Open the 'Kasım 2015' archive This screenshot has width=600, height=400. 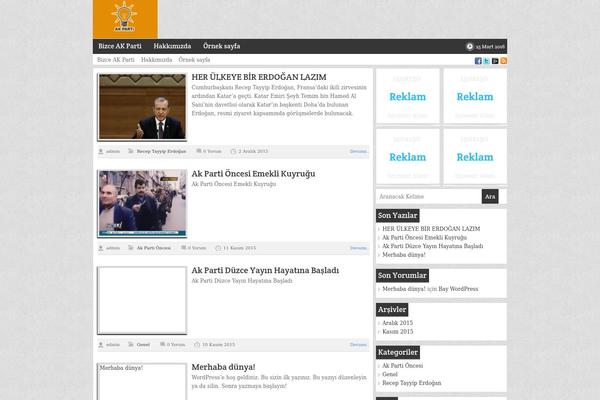coord(398,331)
